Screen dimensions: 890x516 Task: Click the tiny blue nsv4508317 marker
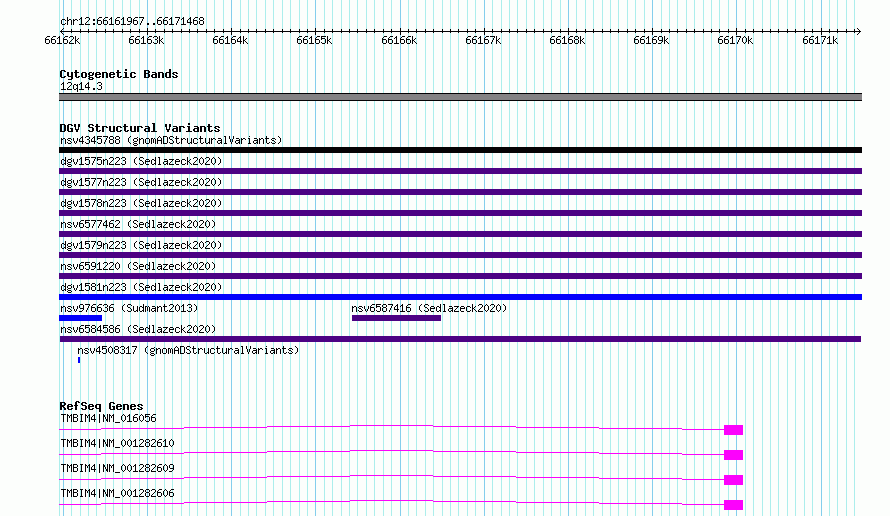[79, 360]
